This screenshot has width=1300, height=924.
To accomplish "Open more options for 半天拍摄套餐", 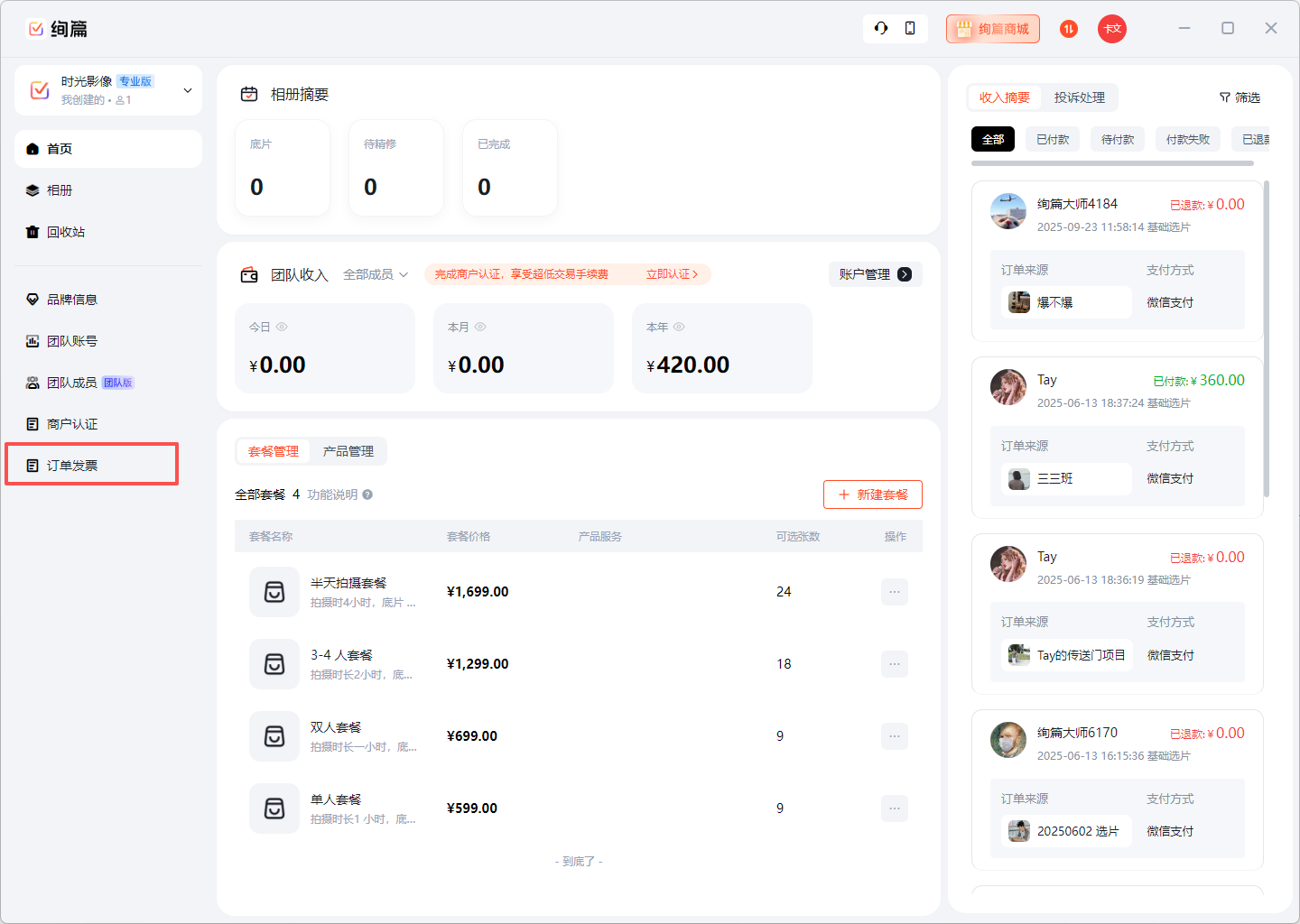I will click(x=894, y=592).
